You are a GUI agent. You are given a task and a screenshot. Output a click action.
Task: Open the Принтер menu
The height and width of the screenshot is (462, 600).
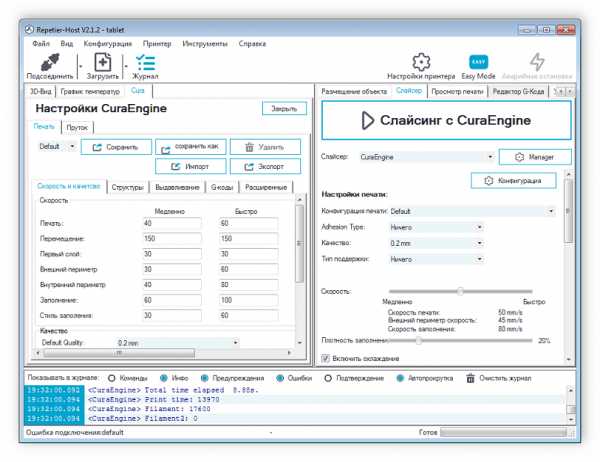click(157, 44)
